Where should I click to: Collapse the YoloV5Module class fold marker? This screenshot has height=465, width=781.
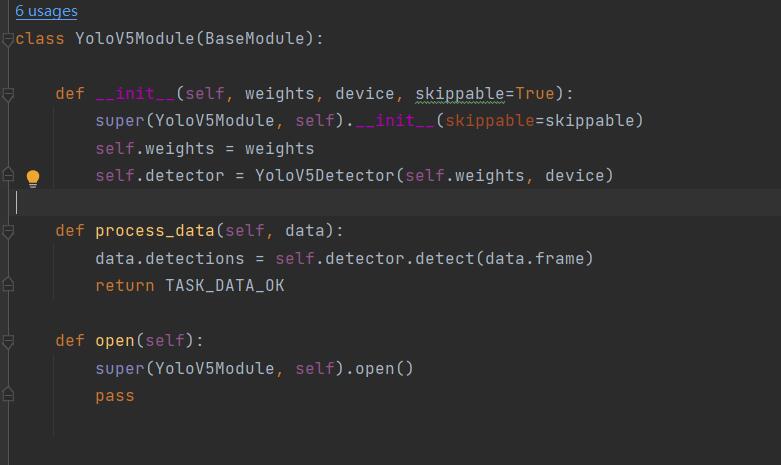(7, 39)
